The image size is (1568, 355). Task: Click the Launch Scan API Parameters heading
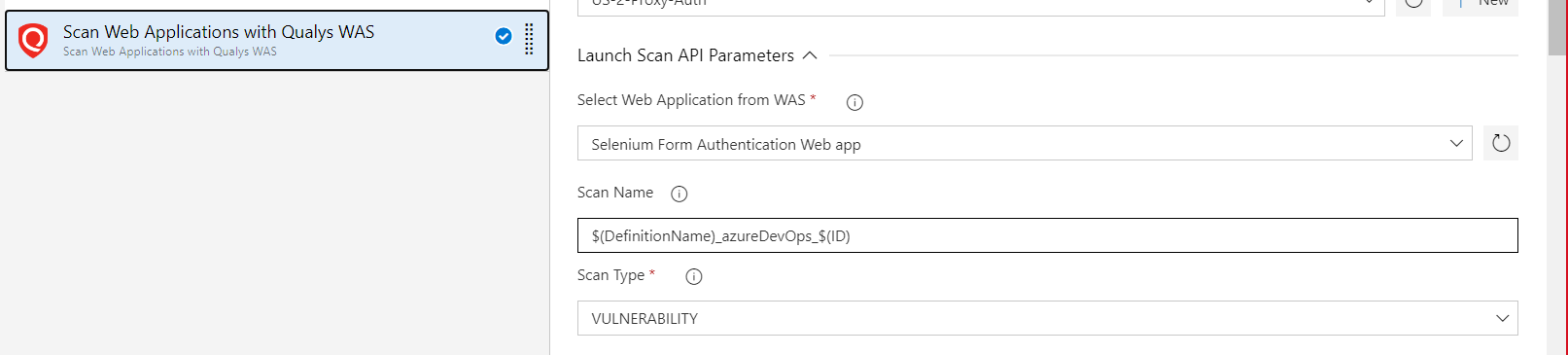click(685, 55)
